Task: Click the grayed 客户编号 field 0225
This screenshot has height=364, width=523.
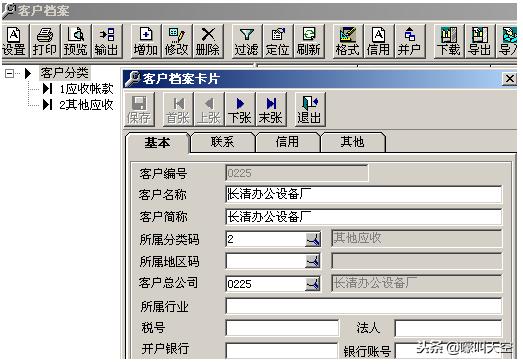Action: tap(297, 173)
